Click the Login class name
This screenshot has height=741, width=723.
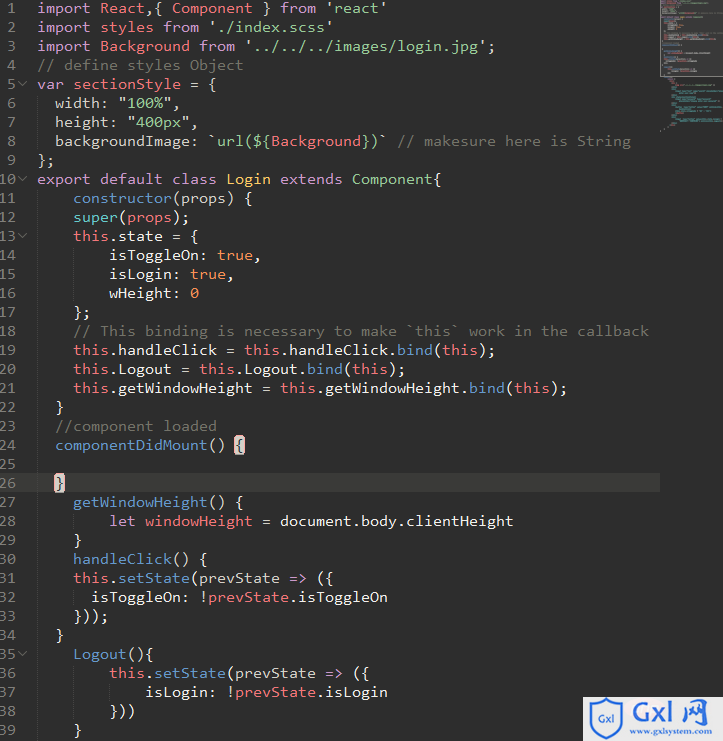click(248, 179)
